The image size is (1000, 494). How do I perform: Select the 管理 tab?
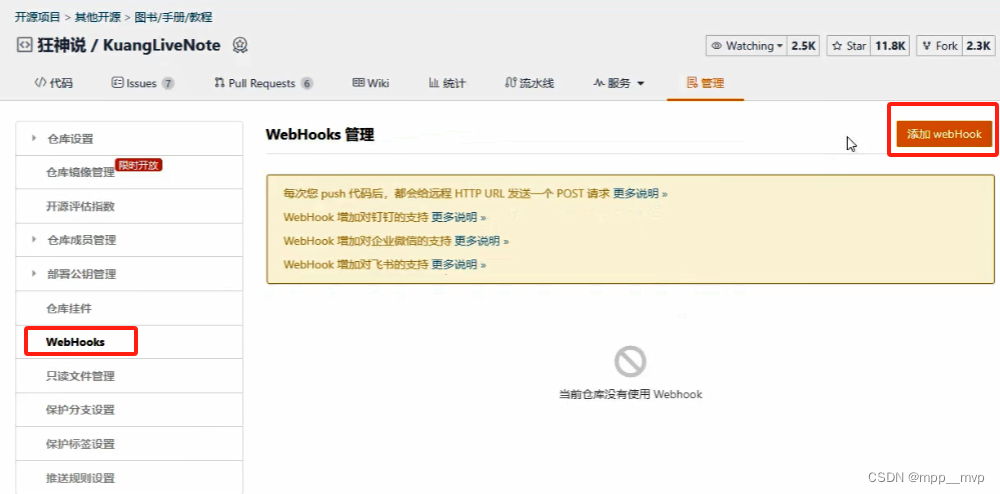tap(705, 83)
